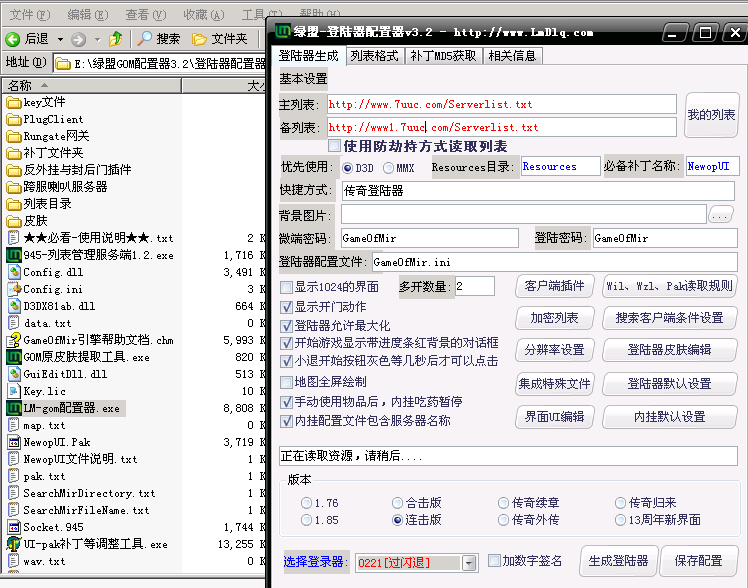Select GameOfMir引擎帮助文档.chm help icon

pos(14,340)
